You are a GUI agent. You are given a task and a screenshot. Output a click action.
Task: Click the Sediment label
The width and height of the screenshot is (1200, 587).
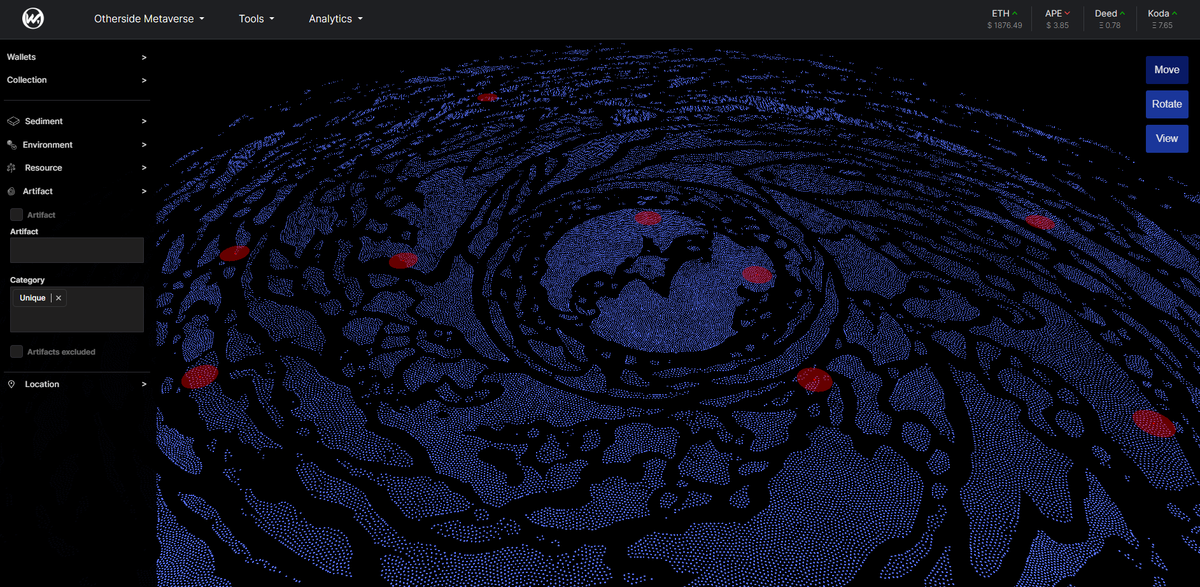click(44, 121)
